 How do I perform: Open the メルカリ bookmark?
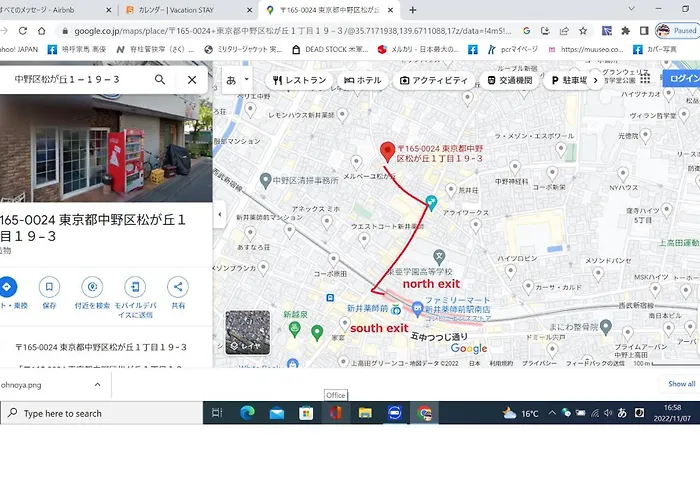click(x=418, y=49)
